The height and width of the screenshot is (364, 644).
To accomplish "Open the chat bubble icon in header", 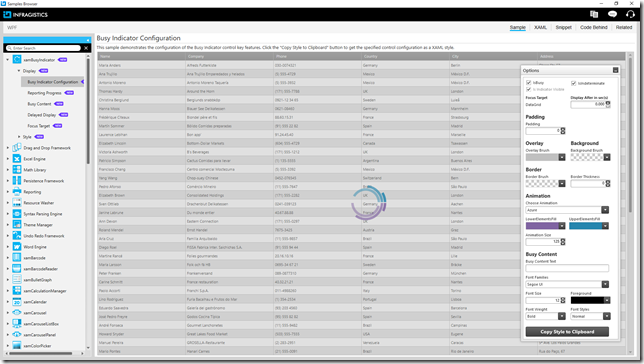I will tap(612, 14).
